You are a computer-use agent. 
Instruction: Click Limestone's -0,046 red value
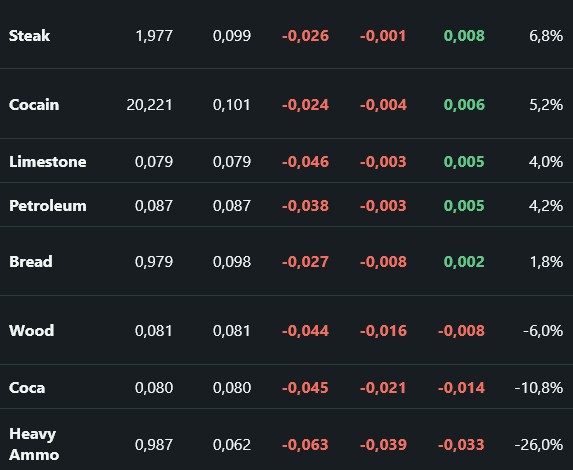[x=306, y=162]
